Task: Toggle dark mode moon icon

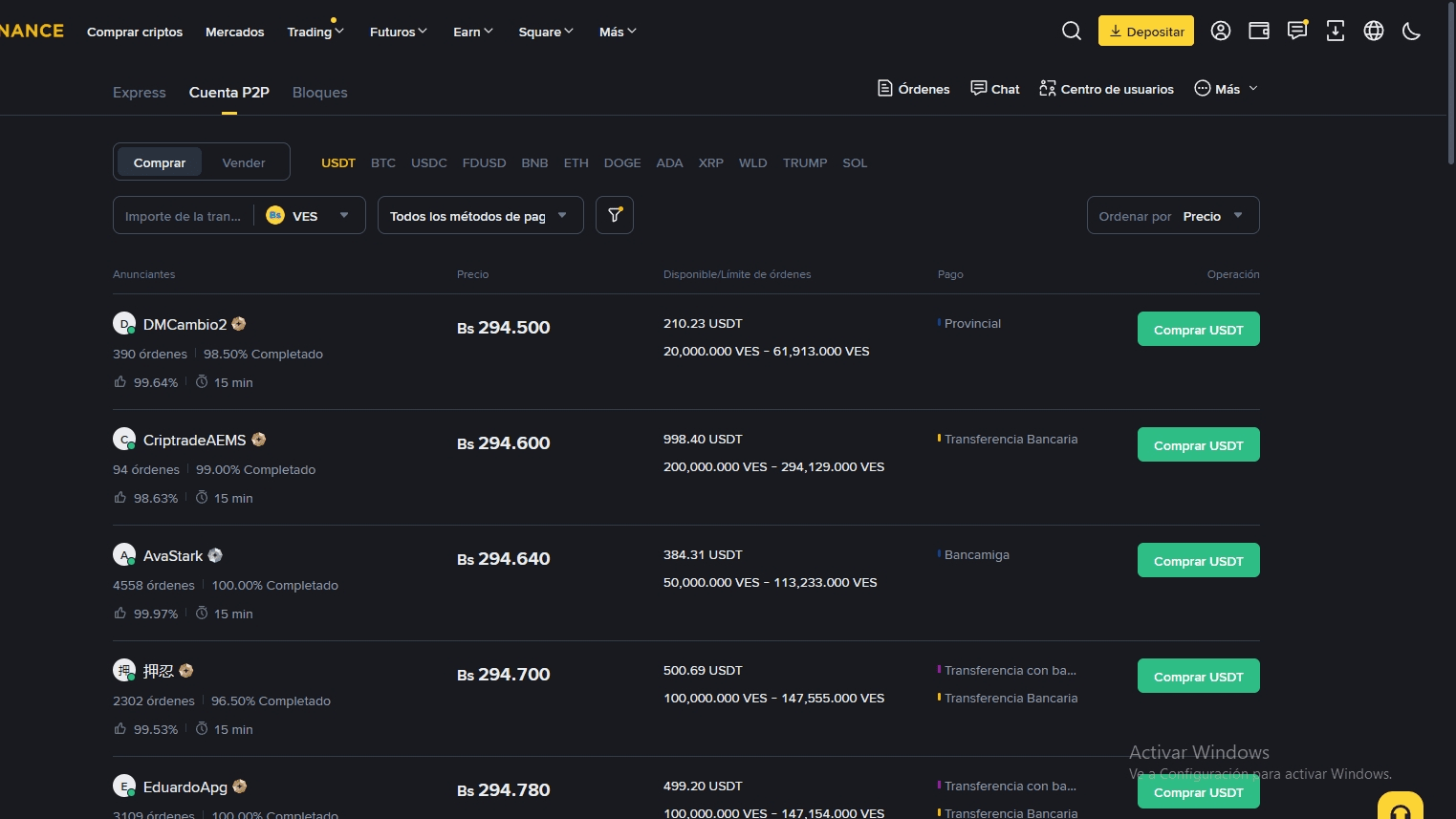Action: pos(1412,32)
